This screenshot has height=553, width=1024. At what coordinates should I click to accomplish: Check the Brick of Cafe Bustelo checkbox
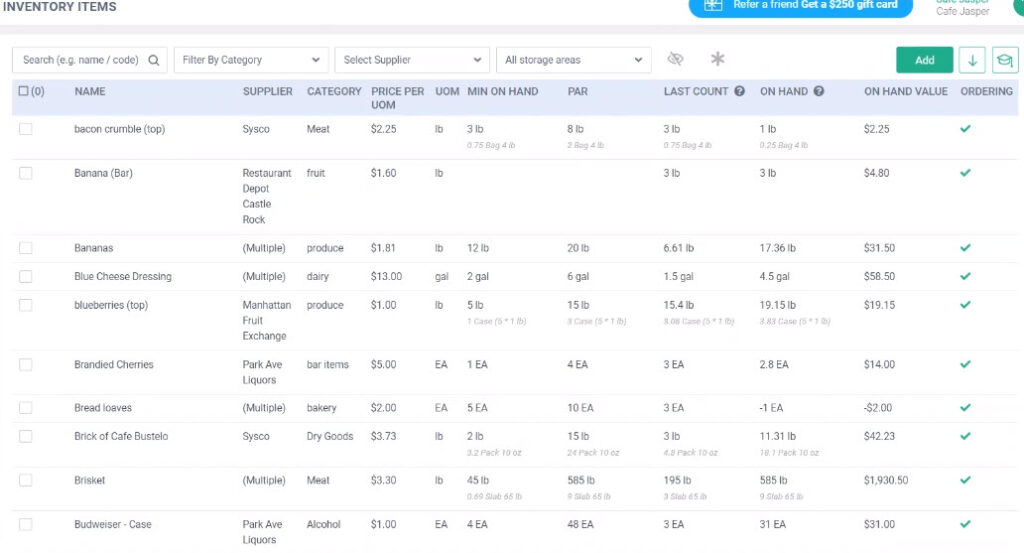point(25,436)
